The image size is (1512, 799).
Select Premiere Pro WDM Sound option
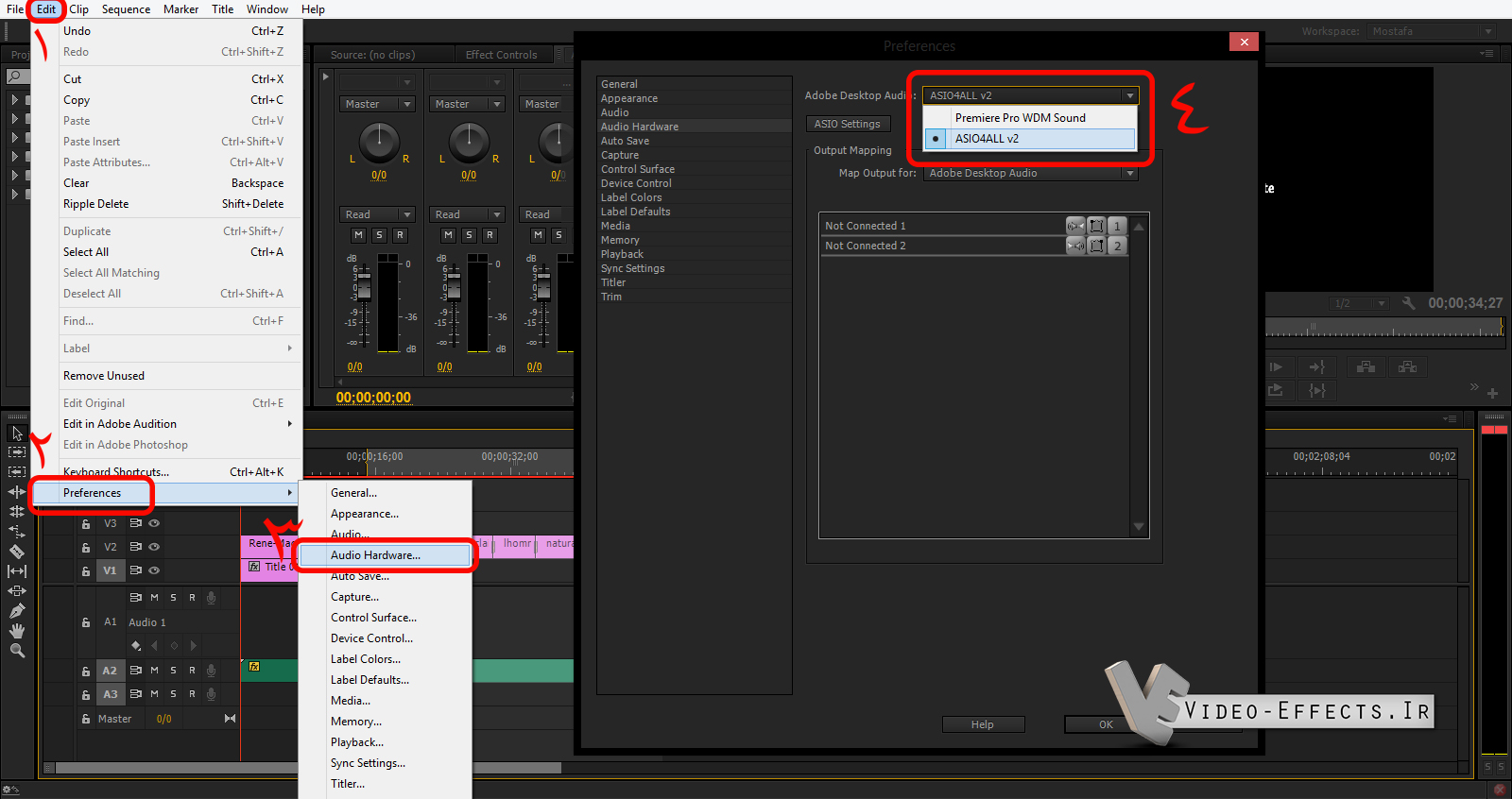tap(1030, 118)
